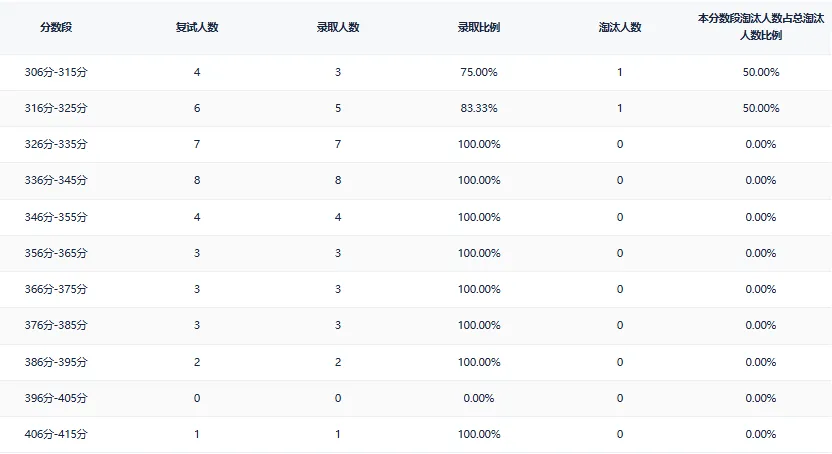This screenshot has height=454, width=832.
Task: Click the 75.00% admission rate cell
Action: (x=479, y=72)
